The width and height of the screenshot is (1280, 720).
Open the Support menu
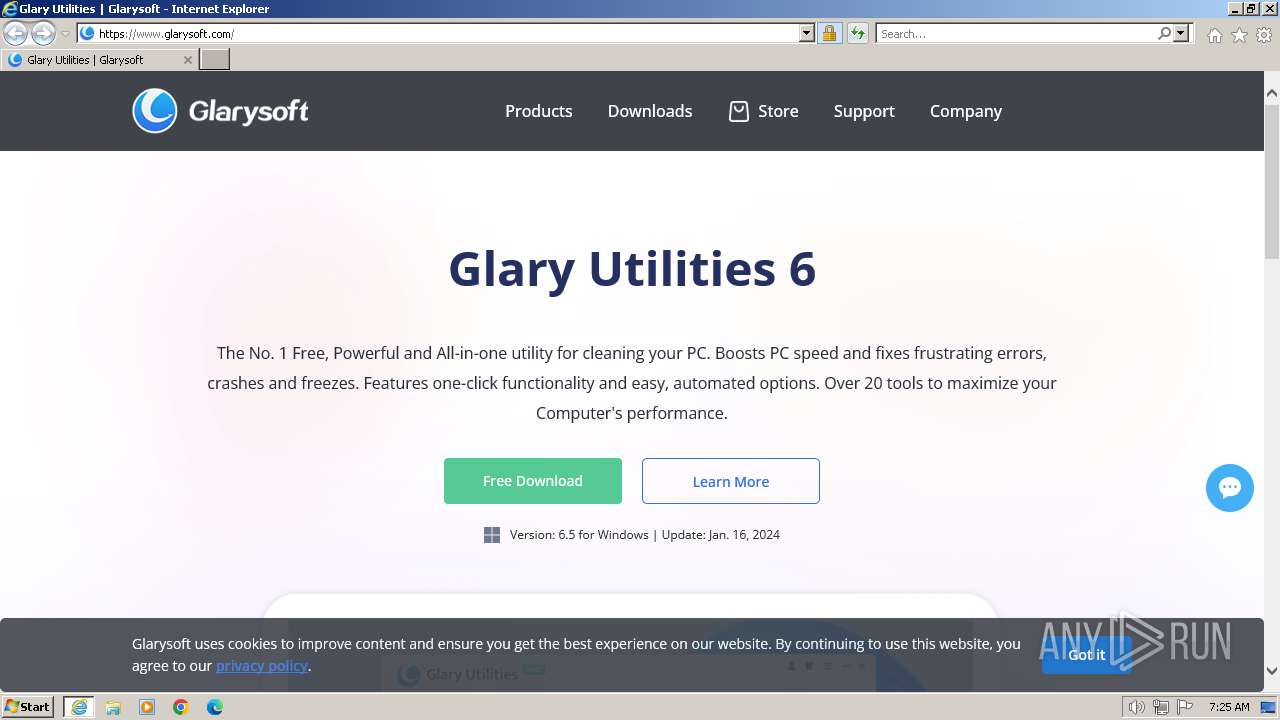click(x=864, y=111)
